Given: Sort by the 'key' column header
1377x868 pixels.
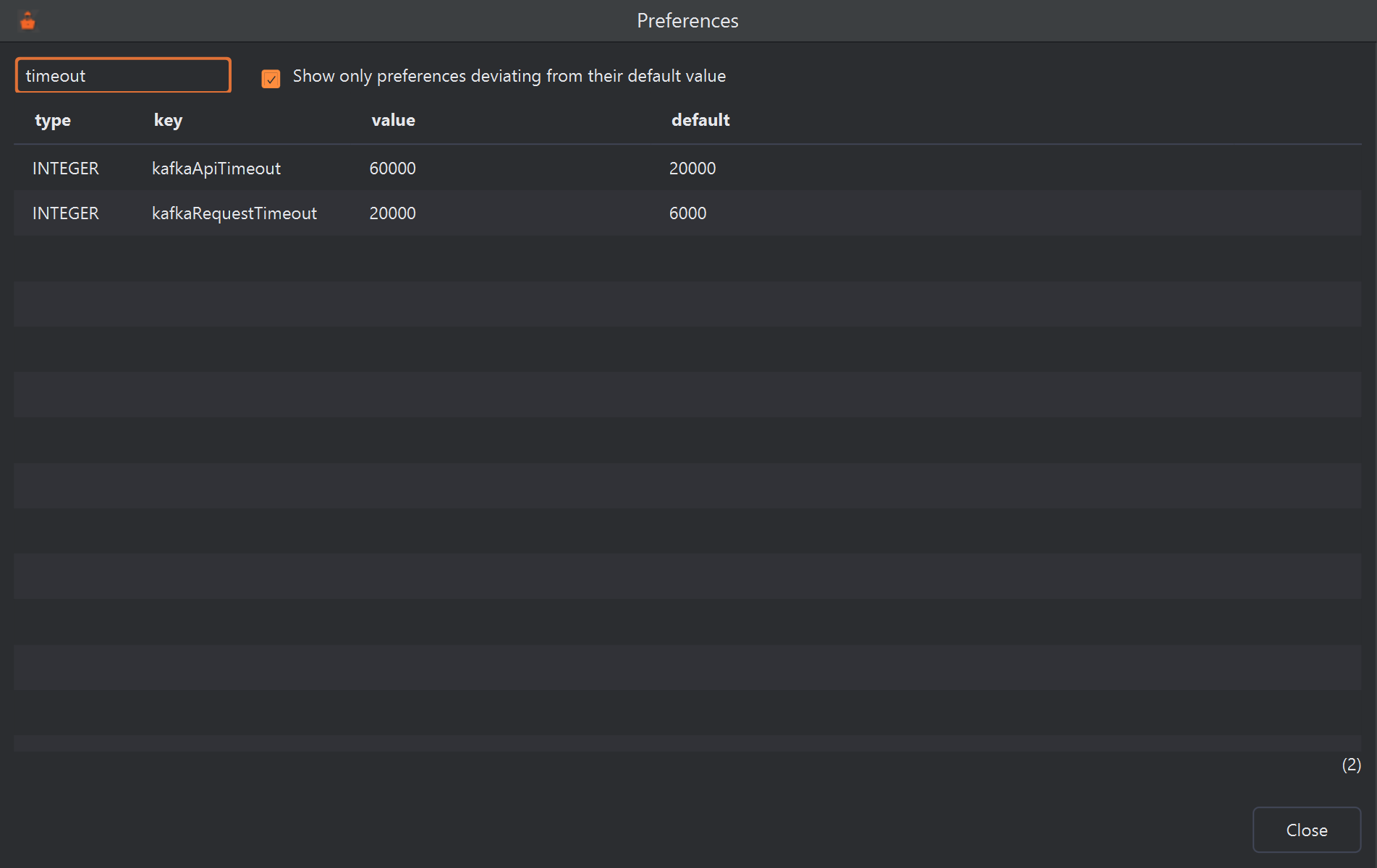Looking at the screenshot, I should coord(168,120).
